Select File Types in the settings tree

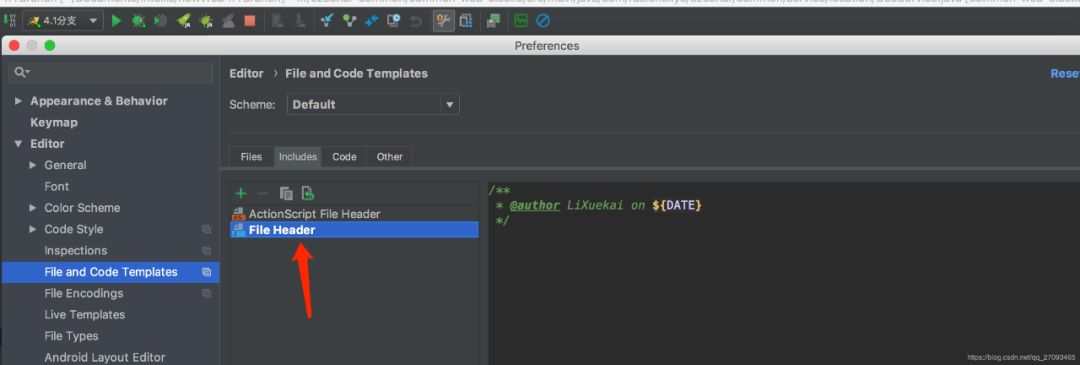[x=71, y=336]
